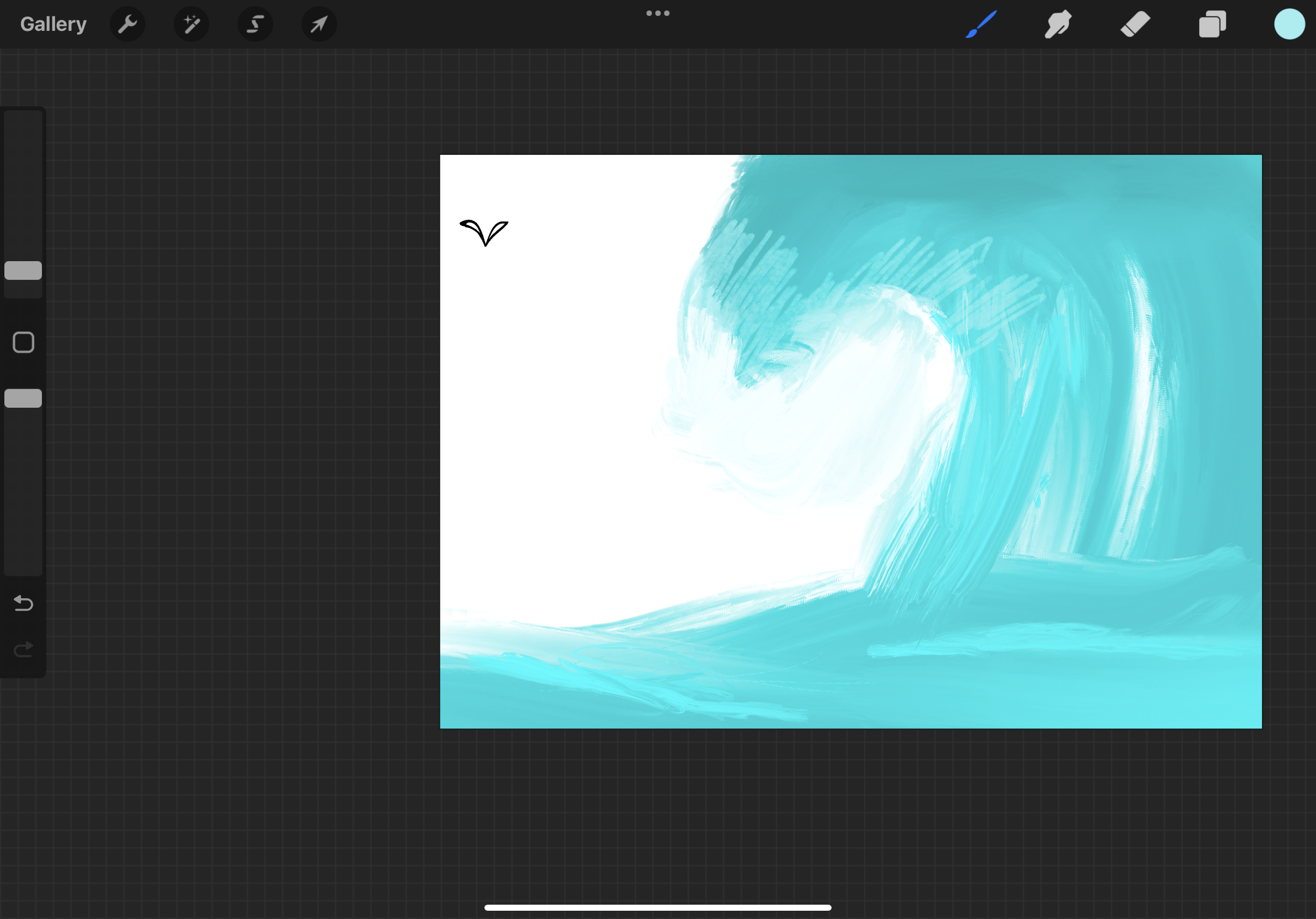Activate the Selection tool (S icon)

click(255, 24)
